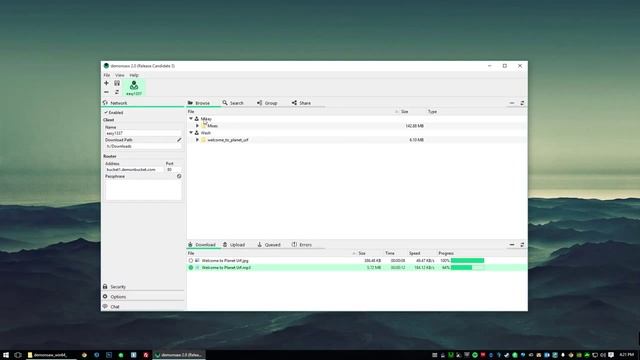Click the demonsaw window title icon

pos(106,66)
